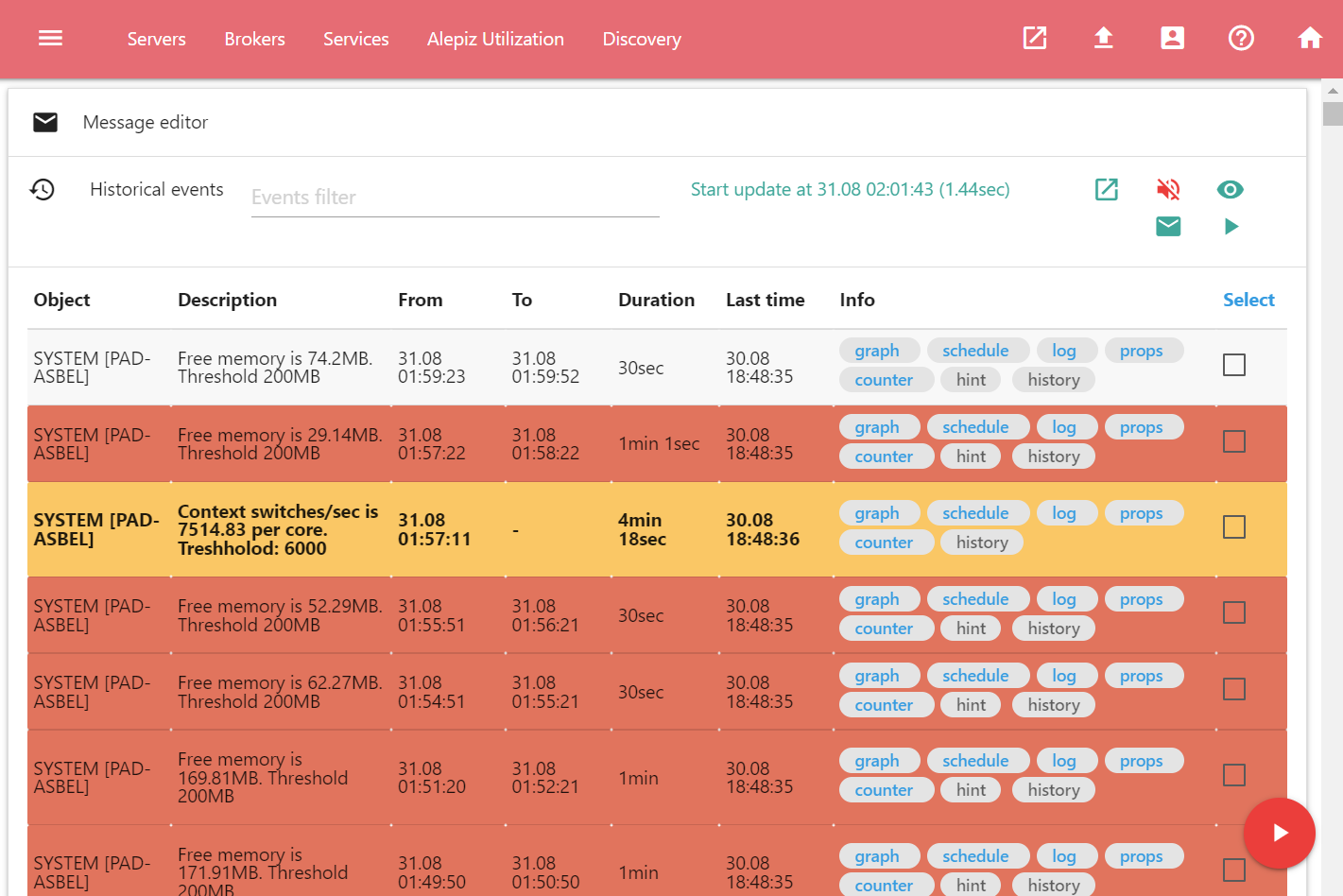Open the Alepiz Utilization menu

pyautogui.click(x=495, y=39)
